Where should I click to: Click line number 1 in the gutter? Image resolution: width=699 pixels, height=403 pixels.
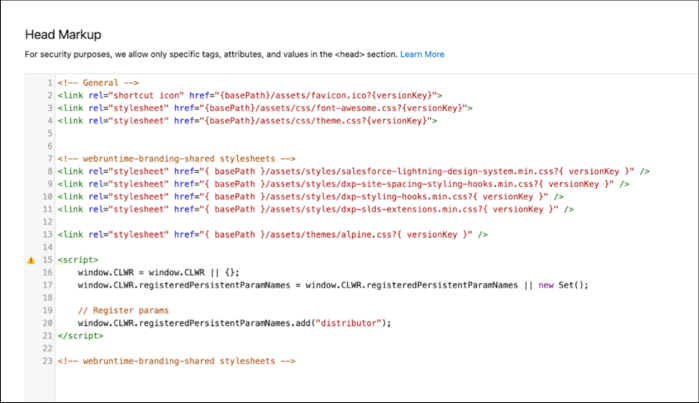50,83
